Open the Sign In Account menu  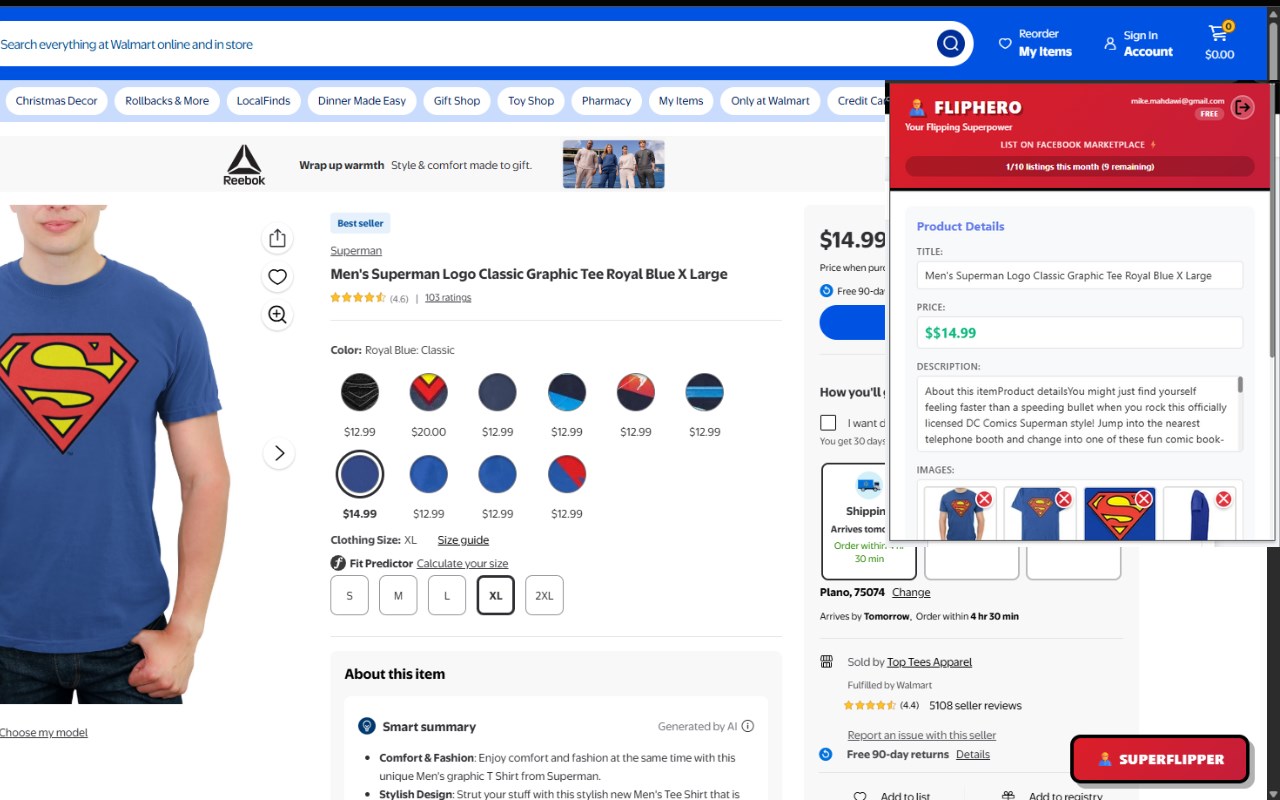pyautogui.click(x=1138, y=43)
